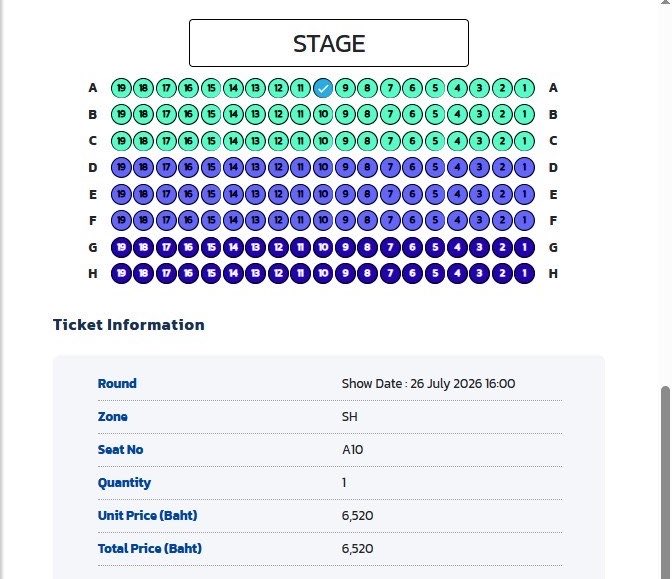Screen dimensions: 672x579
Task: Deselect the checked seat A10
Action: 323,88
